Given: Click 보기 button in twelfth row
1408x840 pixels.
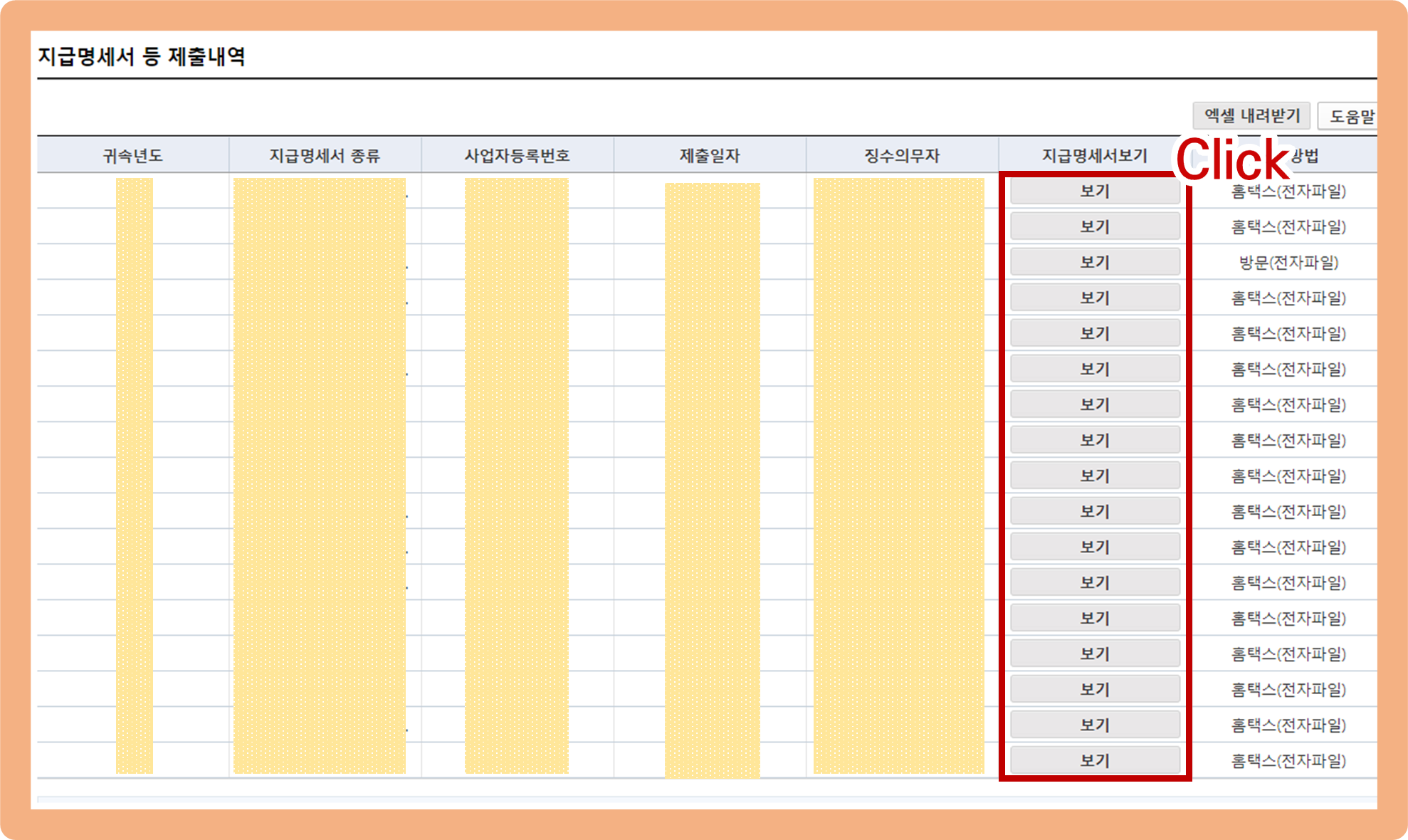Looking at the screenshot, I should tap(1095, 582).
